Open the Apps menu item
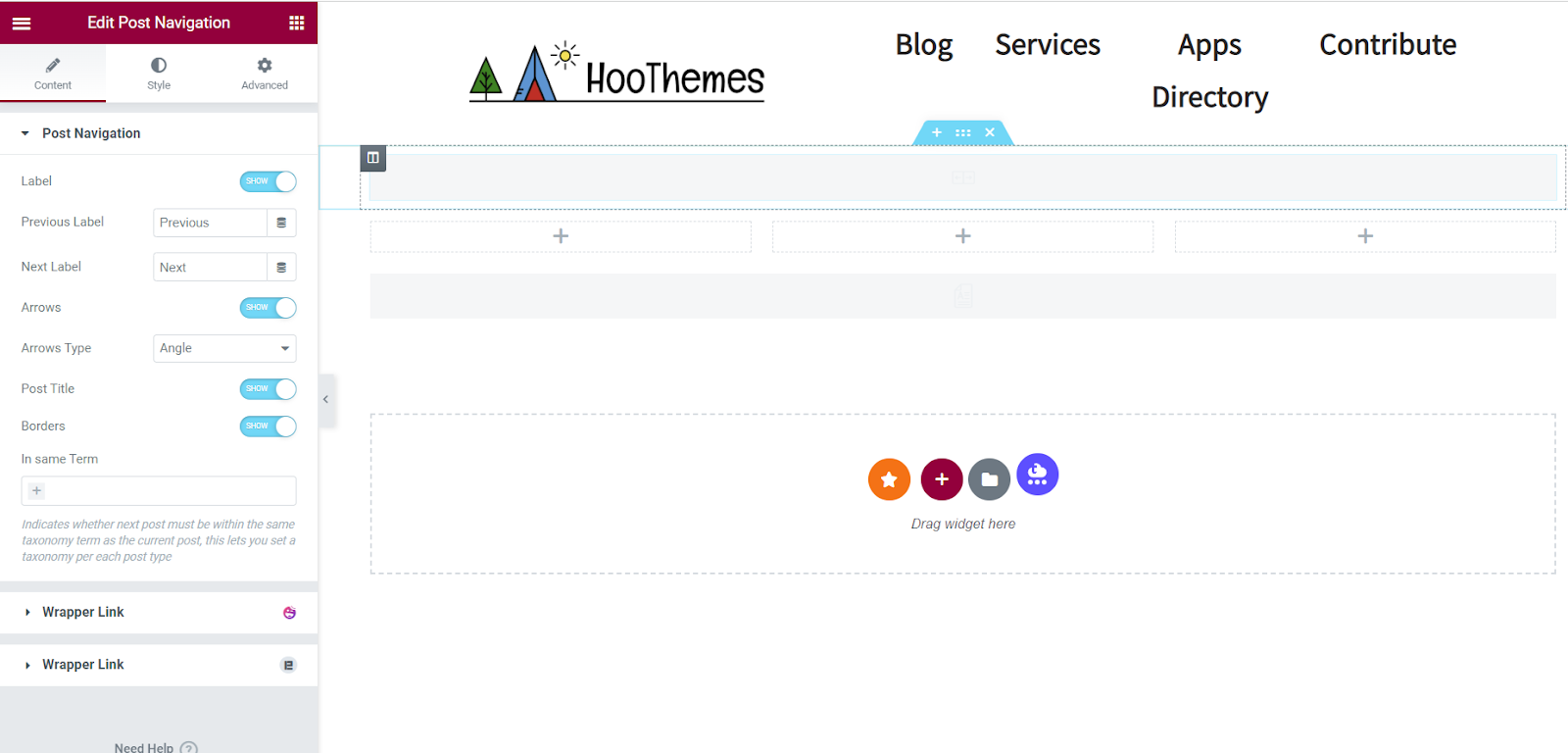1568x753 pixels. coord(1209,45)
